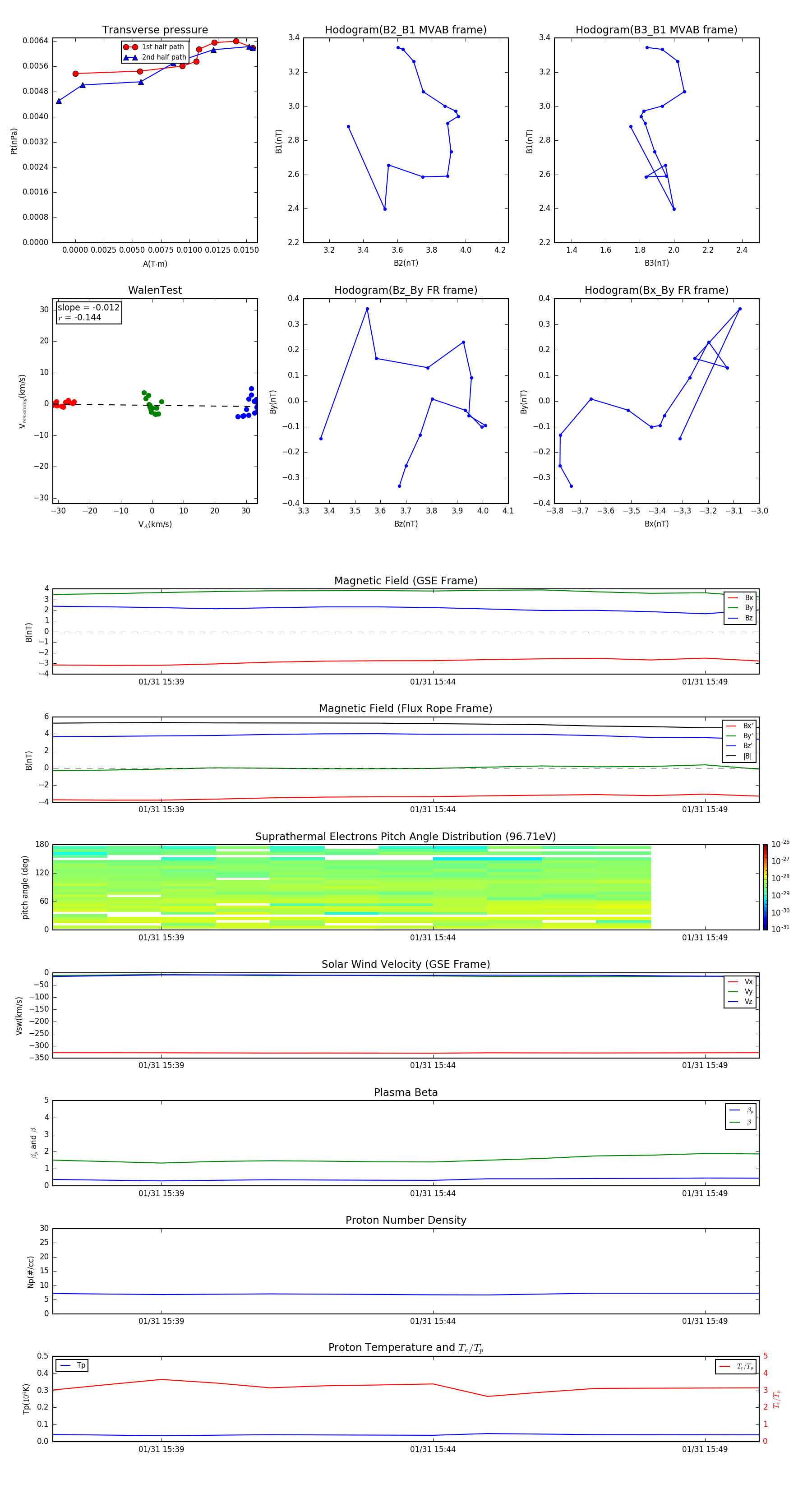Click the 'Magnetic Field (GSE Frame)' title

406,580
